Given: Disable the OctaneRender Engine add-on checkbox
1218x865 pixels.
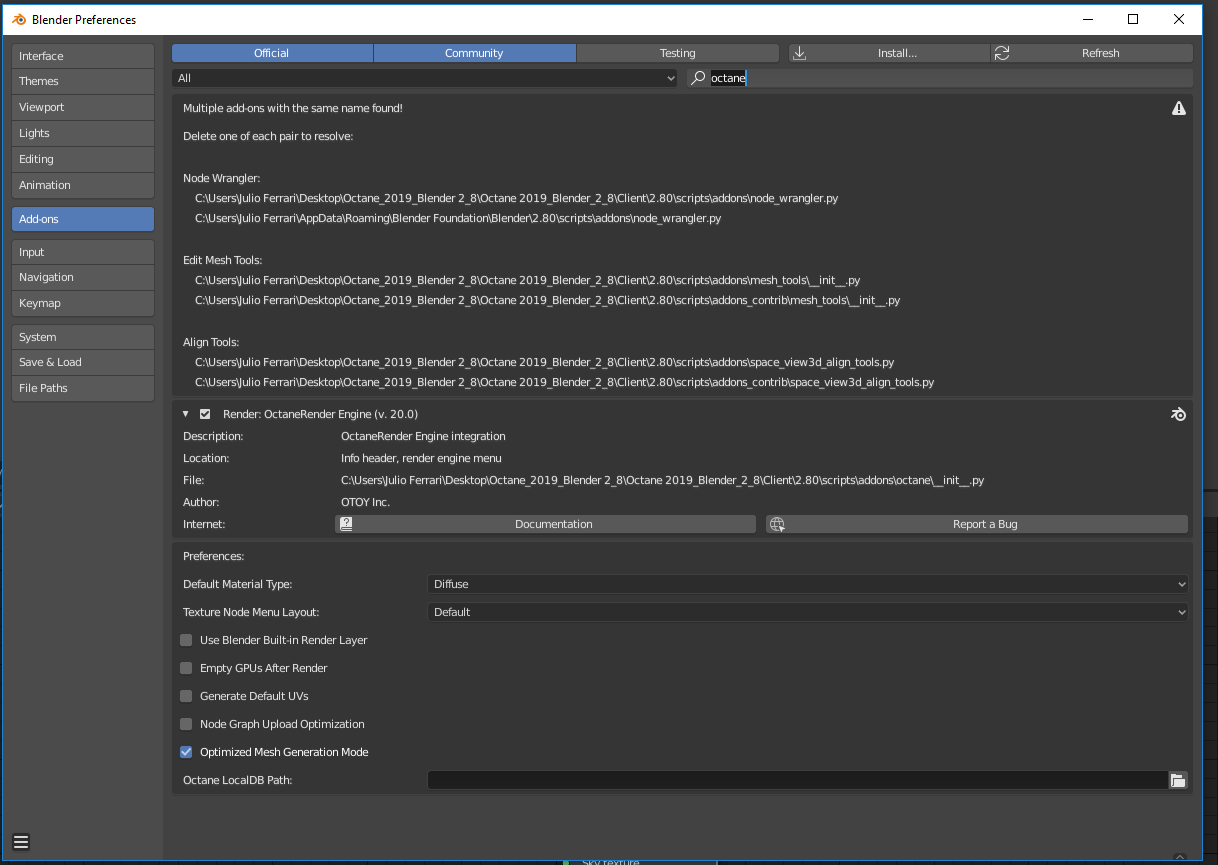Looking at the screenshot, I should [x=205, y=414].
